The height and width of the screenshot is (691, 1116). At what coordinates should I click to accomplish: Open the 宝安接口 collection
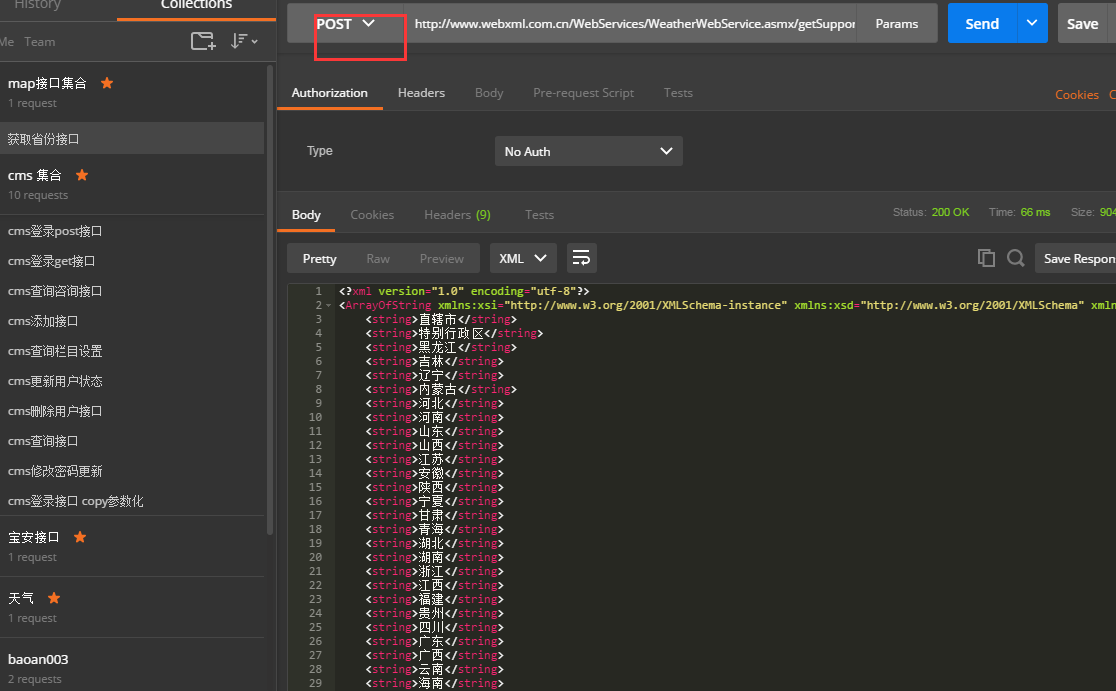point(33,537)
